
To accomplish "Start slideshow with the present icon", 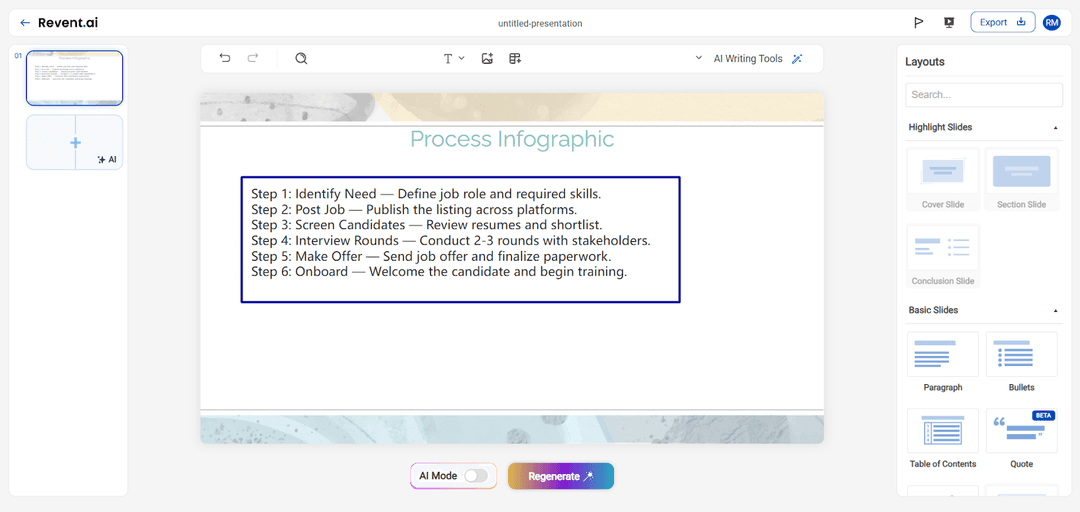I will pyautogui.click(x=948, y=23).
